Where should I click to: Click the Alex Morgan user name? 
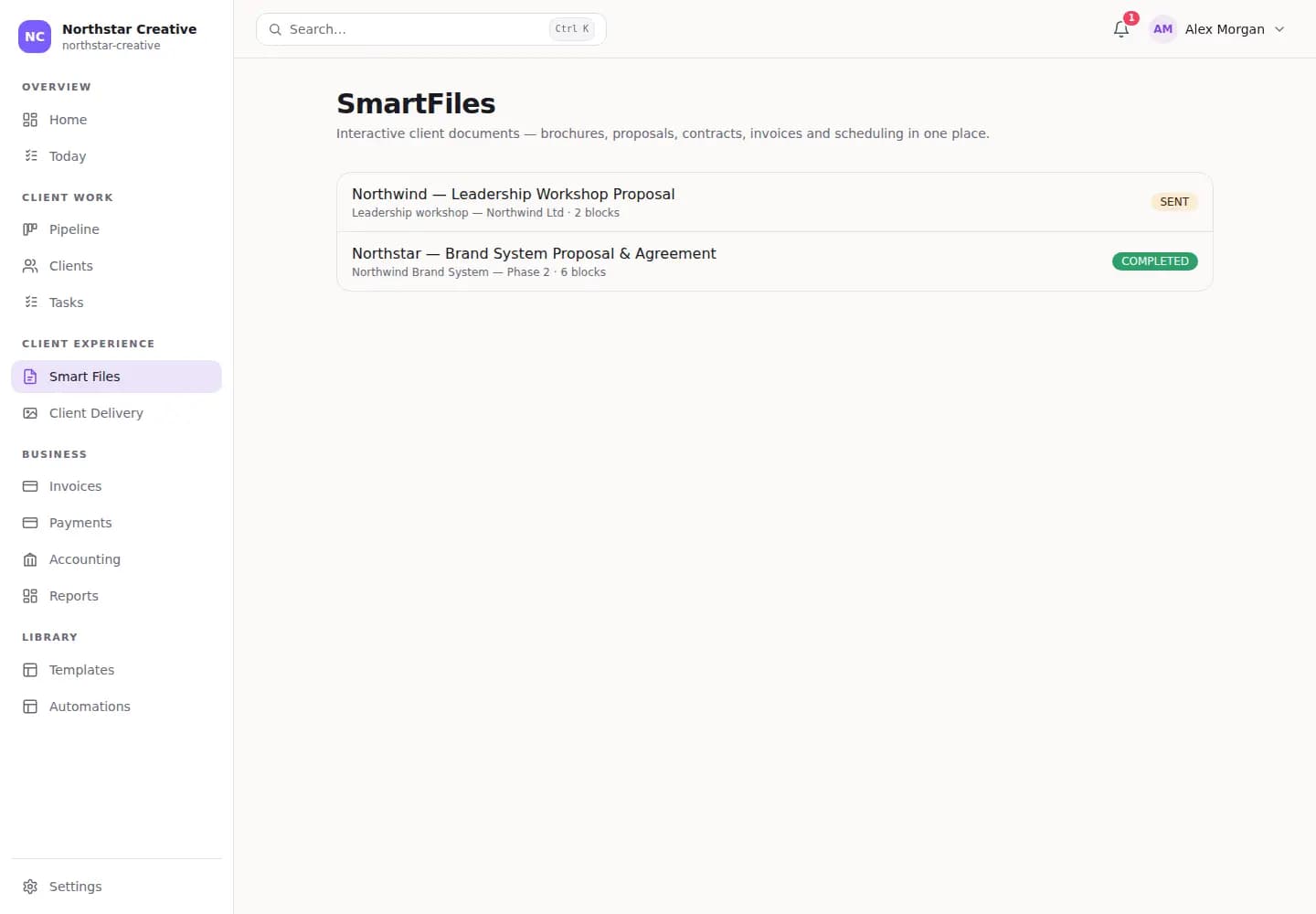1225,29
